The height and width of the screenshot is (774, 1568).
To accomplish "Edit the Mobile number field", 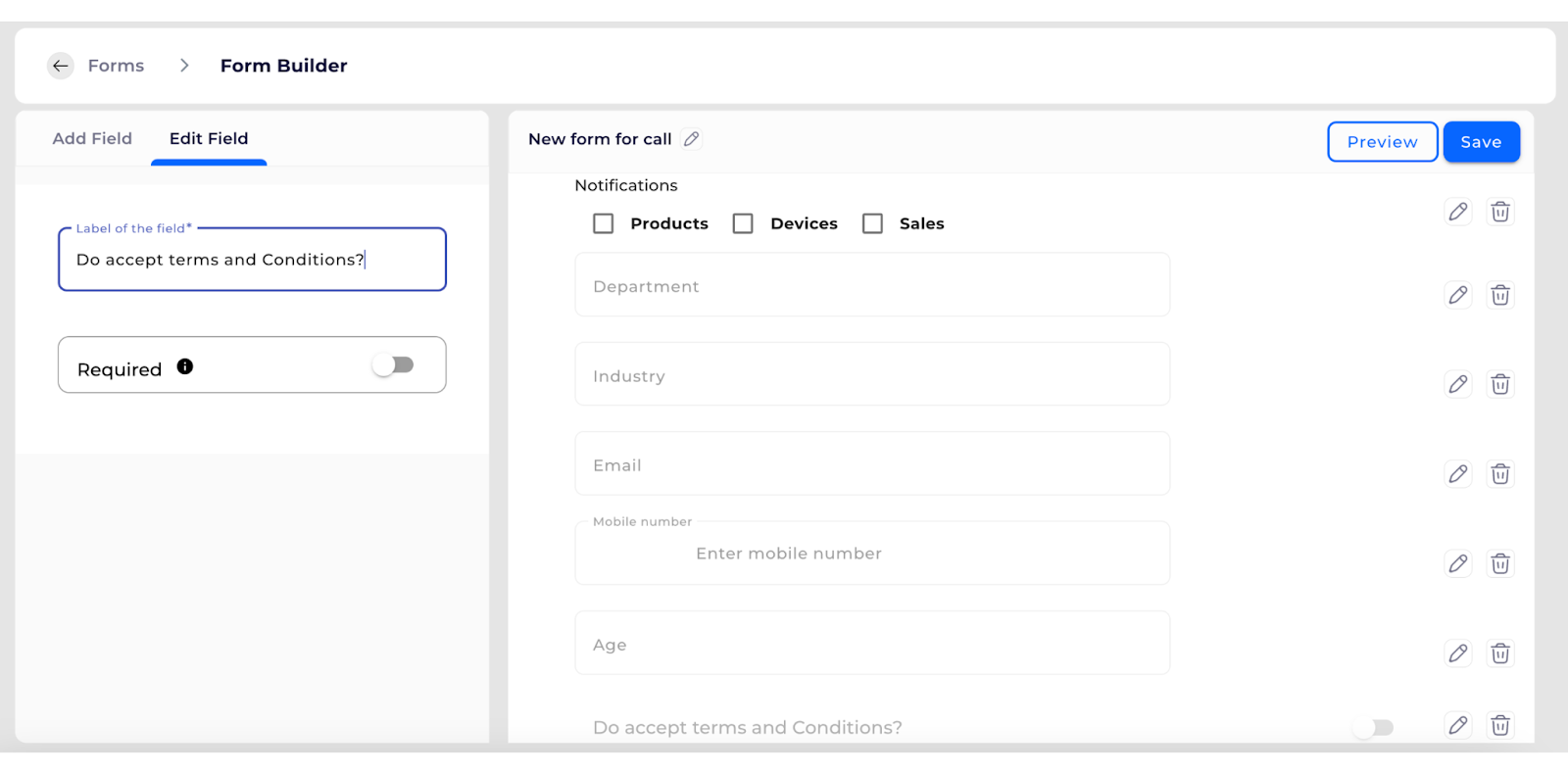I will tap(1458, 563).
